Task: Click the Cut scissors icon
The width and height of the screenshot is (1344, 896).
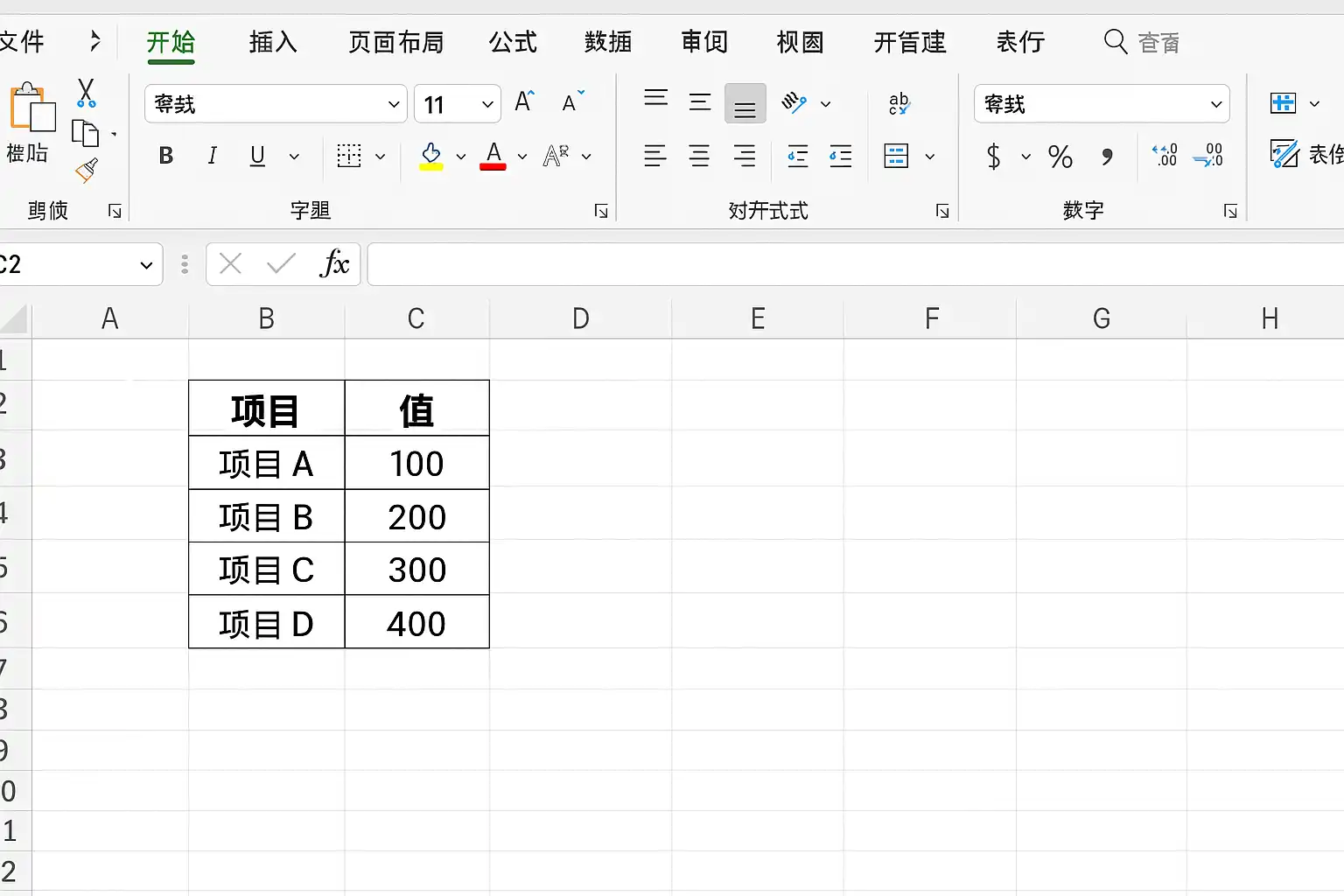Action: [x=86, y=93]
